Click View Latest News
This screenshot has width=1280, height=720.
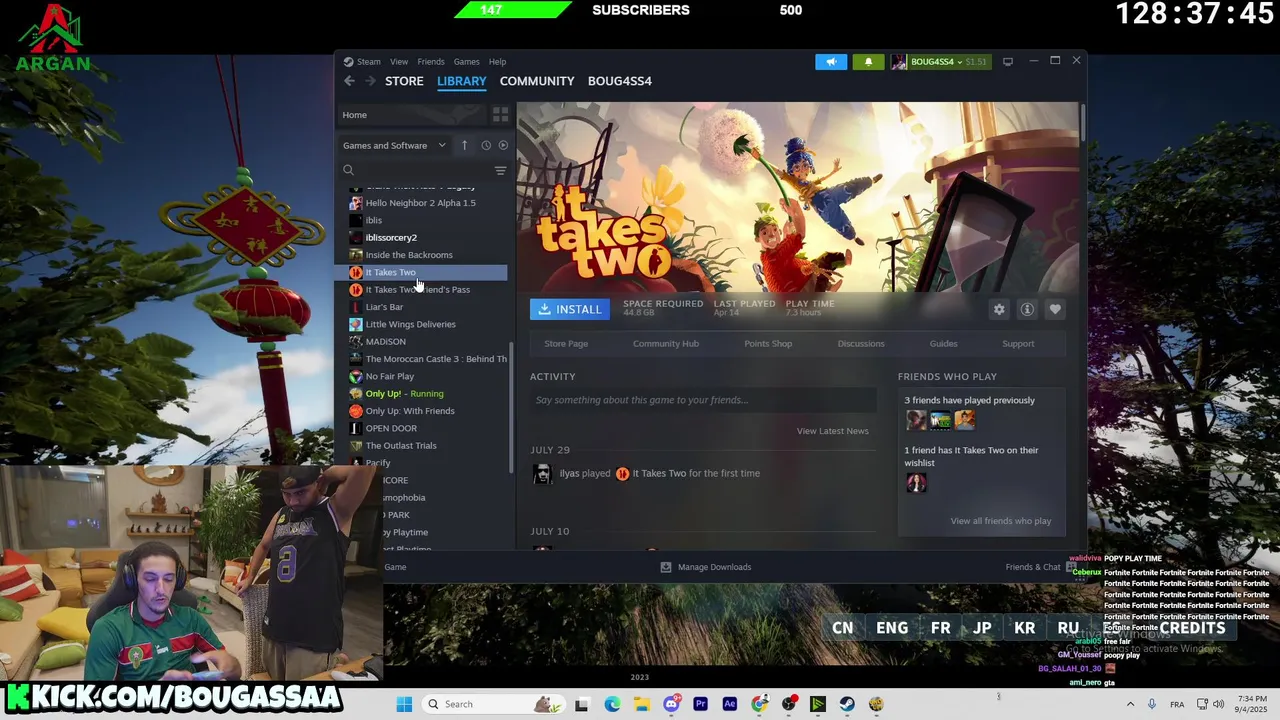(832, 431)
